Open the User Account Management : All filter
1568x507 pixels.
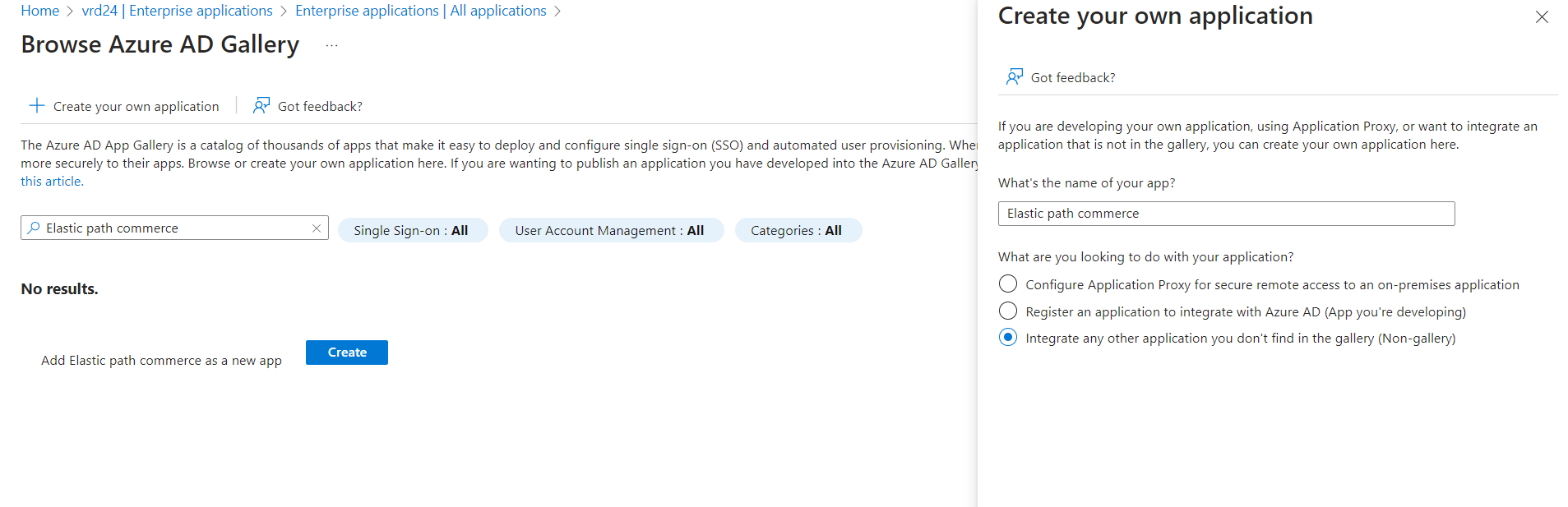tap(611, 231)
